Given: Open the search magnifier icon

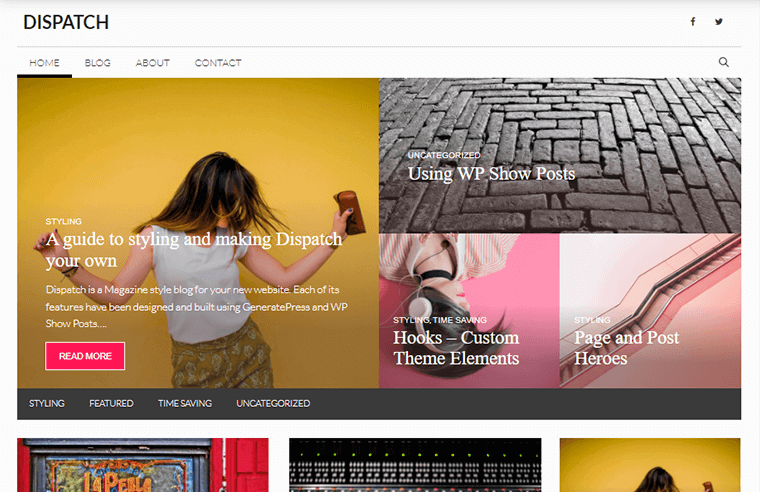Looking at the screenshot, I should coord(724,62).
